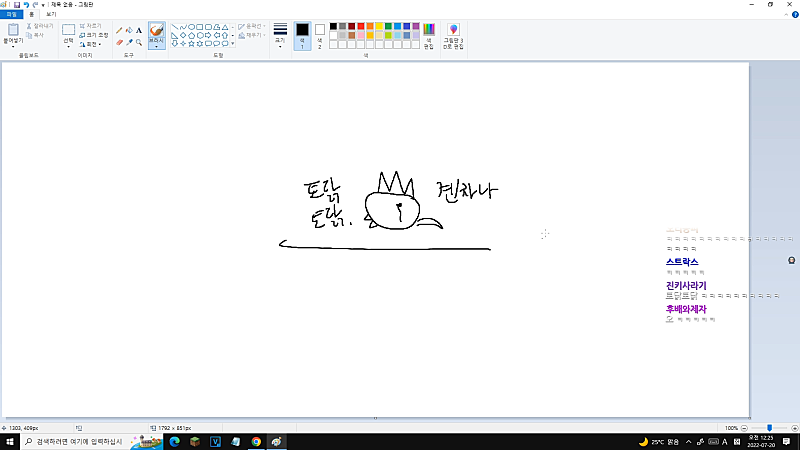
Task: Click the Save icon in the title bar
Action: point(17,5)
